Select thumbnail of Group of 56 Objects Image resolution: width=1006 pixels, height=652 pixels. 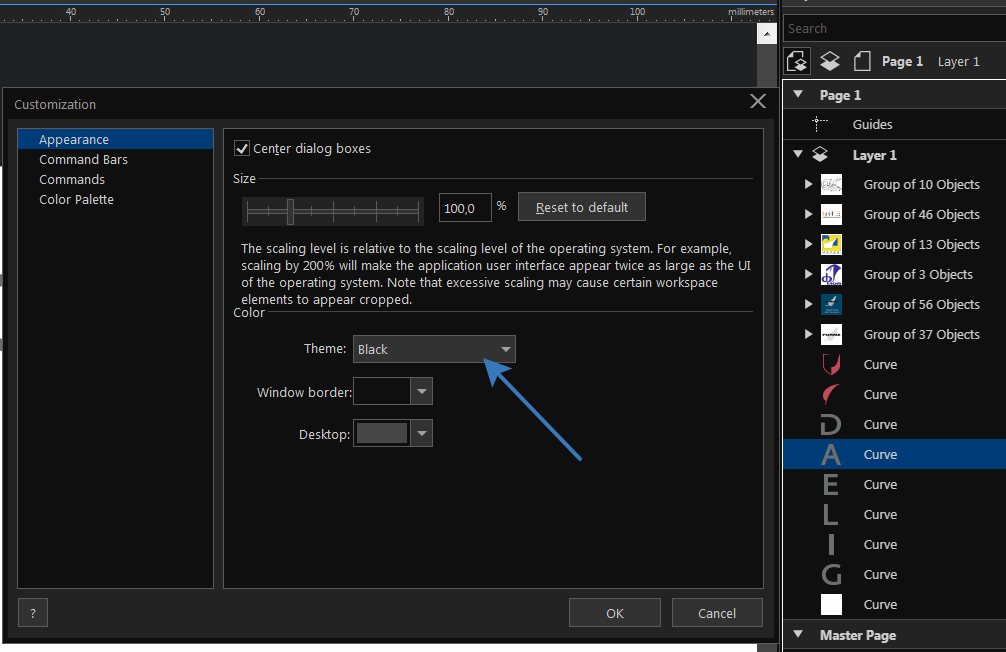coord(831,305)
